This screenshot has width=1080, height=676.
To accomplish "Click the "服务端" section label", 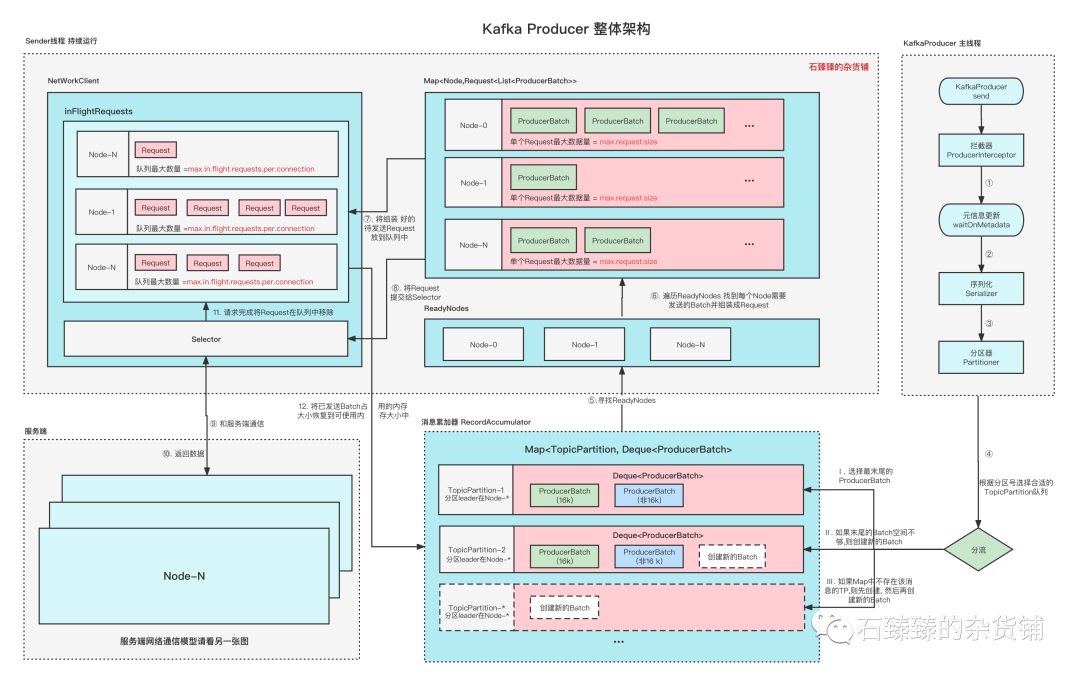I will click(x=36, y=431).
